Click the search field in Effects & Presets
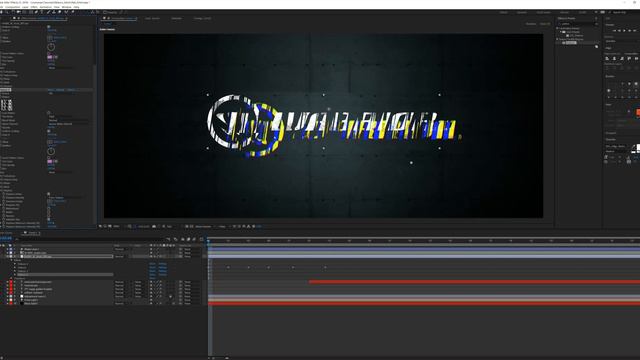 coord(578,24)
